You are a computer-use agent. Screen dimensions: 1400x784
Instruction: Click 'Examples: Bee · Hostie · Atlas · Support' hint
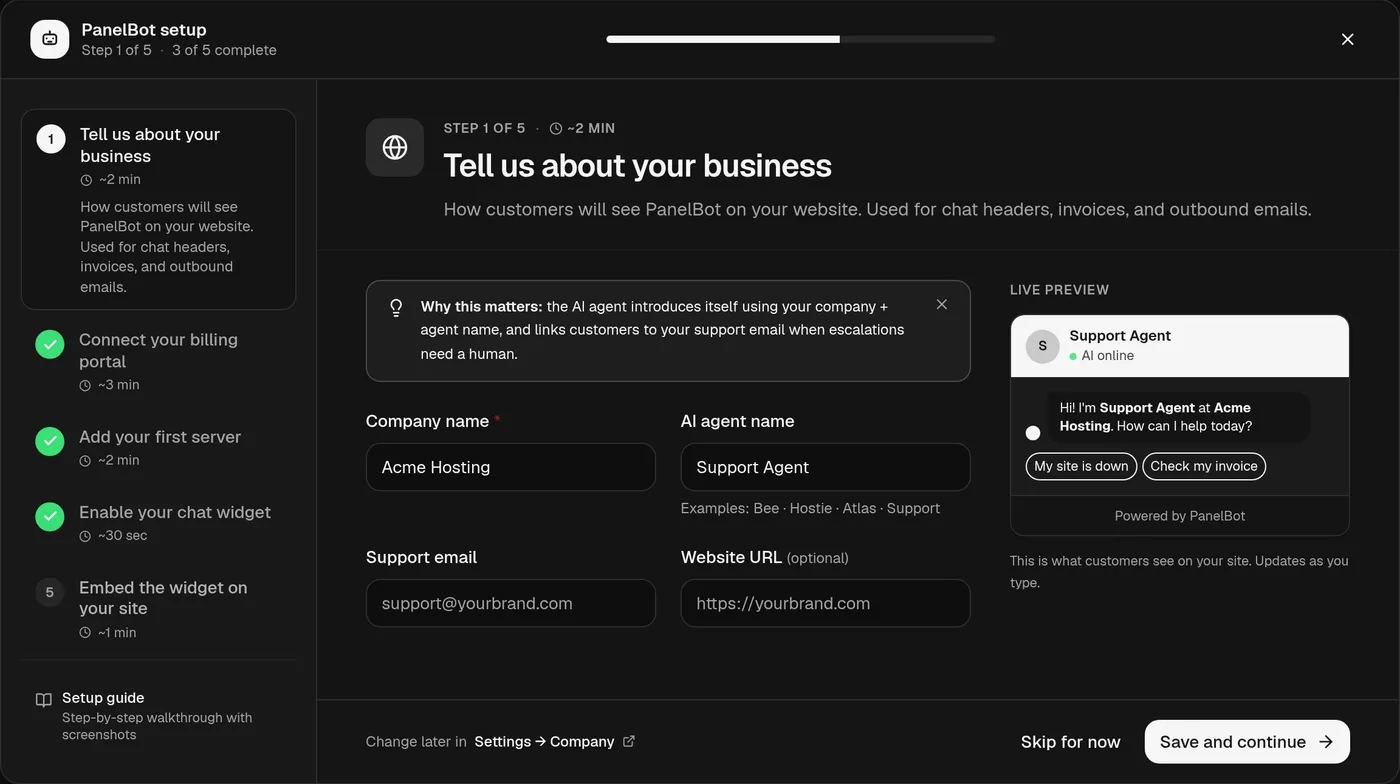pyautogui.click(x=810, y=508)
